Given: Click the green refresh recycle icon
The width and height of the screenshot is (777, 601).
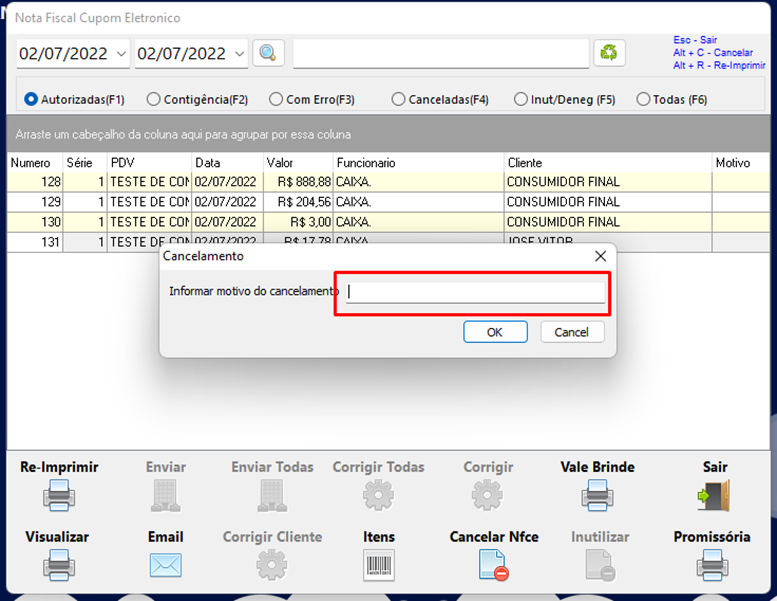Looking at the screenshot, I should (x=609, y=53).
